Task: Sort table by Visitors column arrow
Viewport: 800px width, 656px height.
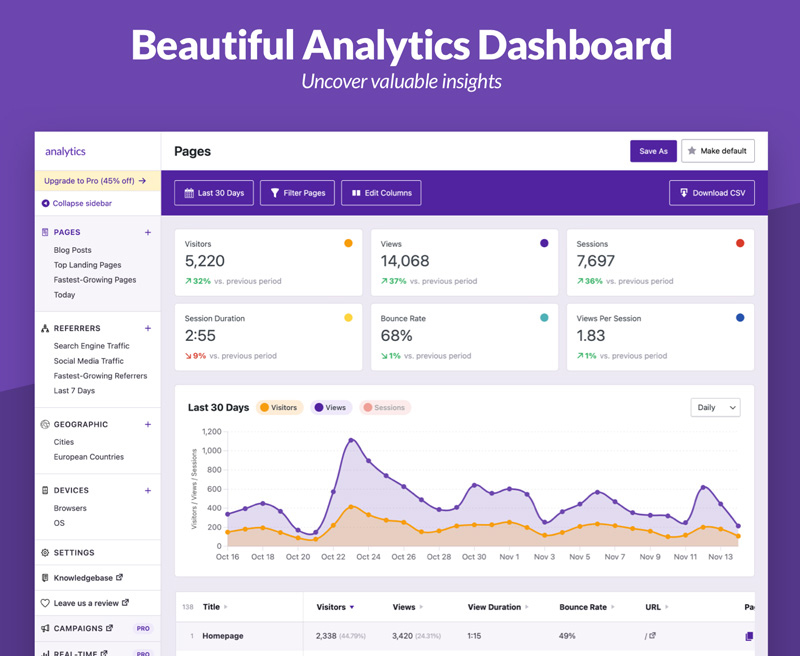Action: (352, 607)
